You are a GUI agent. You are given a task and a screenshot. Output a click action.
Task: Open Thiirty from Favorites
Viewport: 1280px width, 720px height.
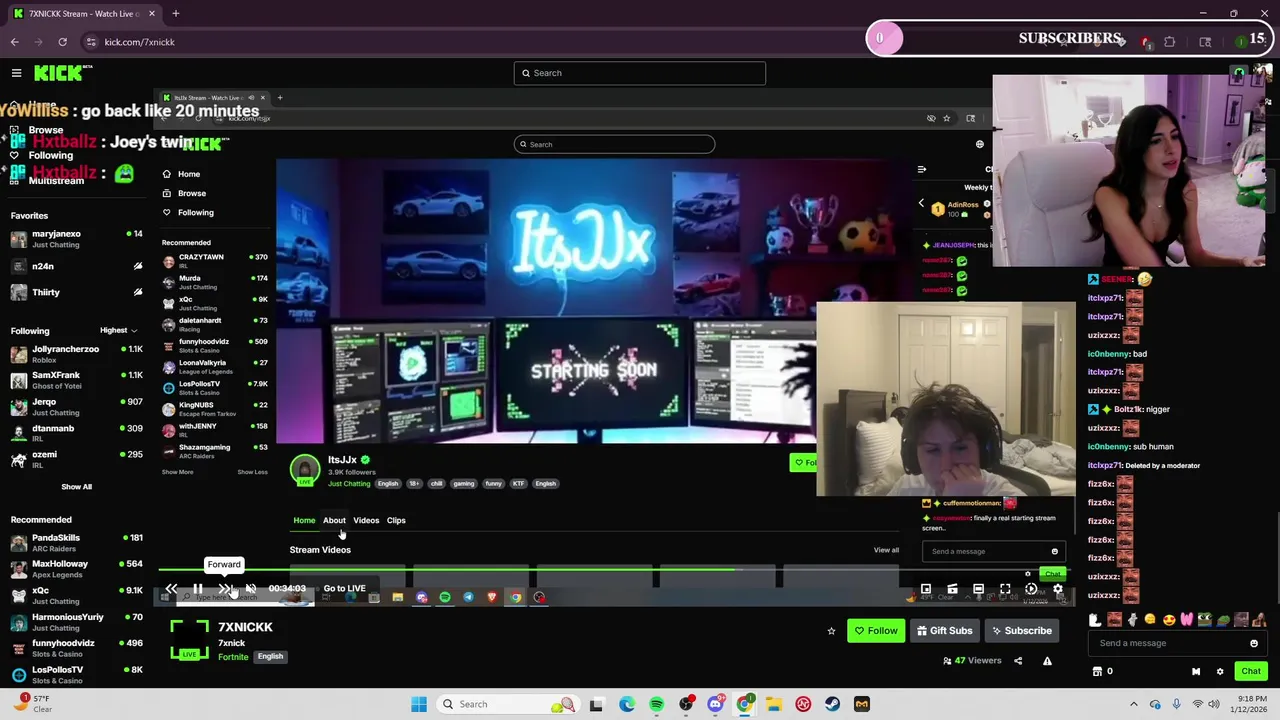point(75,292)
